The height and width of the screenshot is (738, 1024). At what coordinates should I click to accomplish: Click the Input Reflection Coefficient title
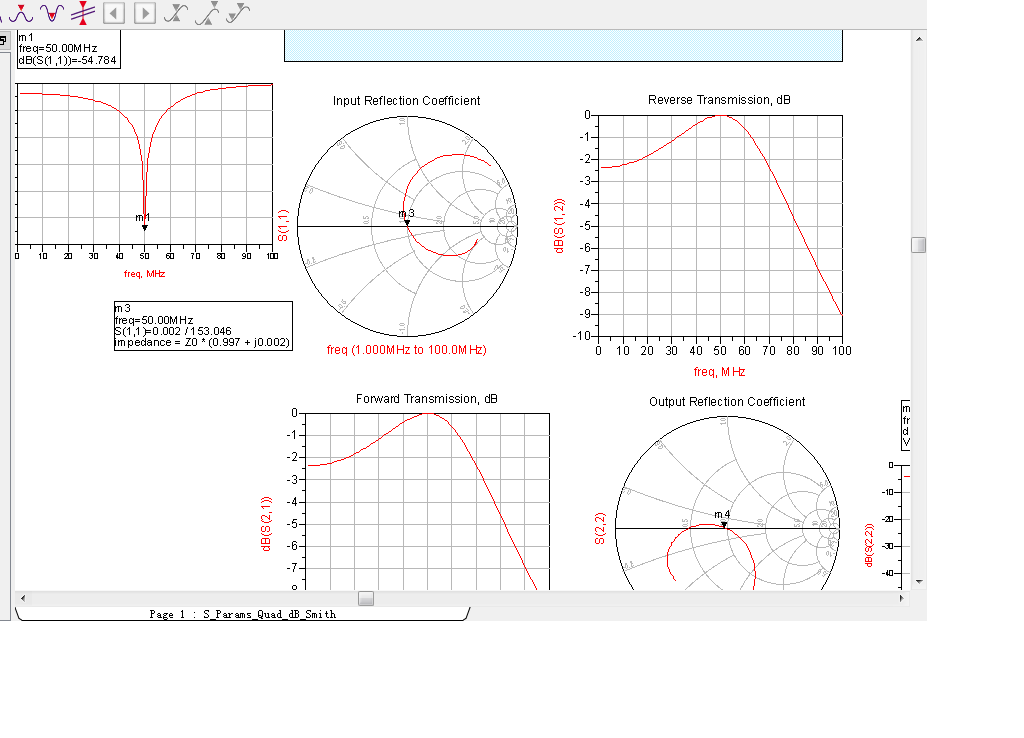pyautogui.click(x=406, y=101)
